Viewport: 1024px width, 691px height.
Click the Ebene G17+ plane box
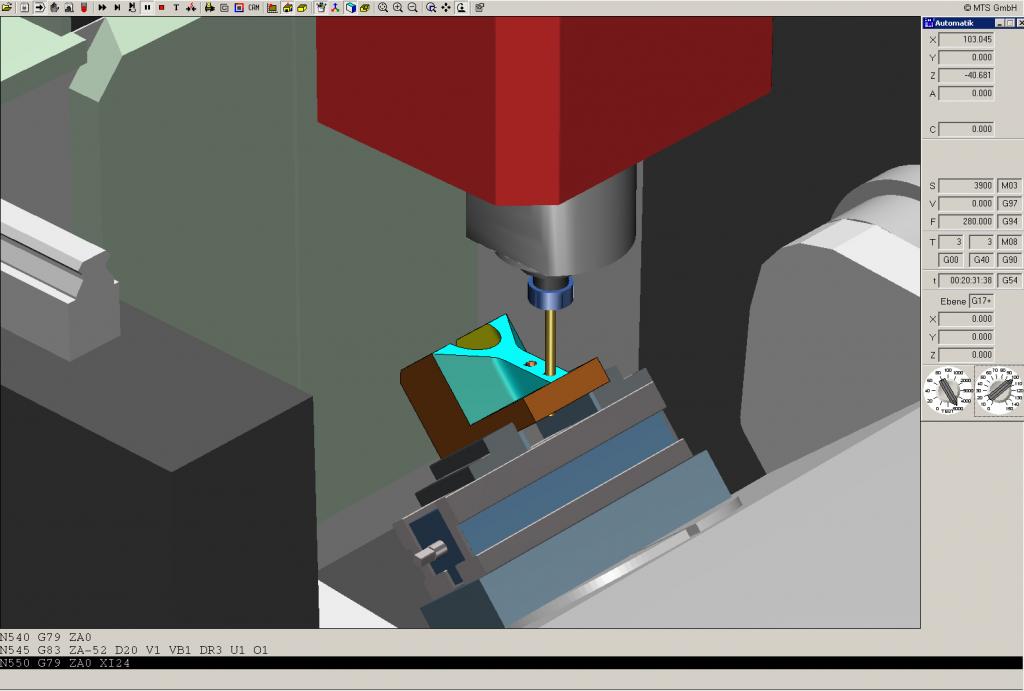981,301
